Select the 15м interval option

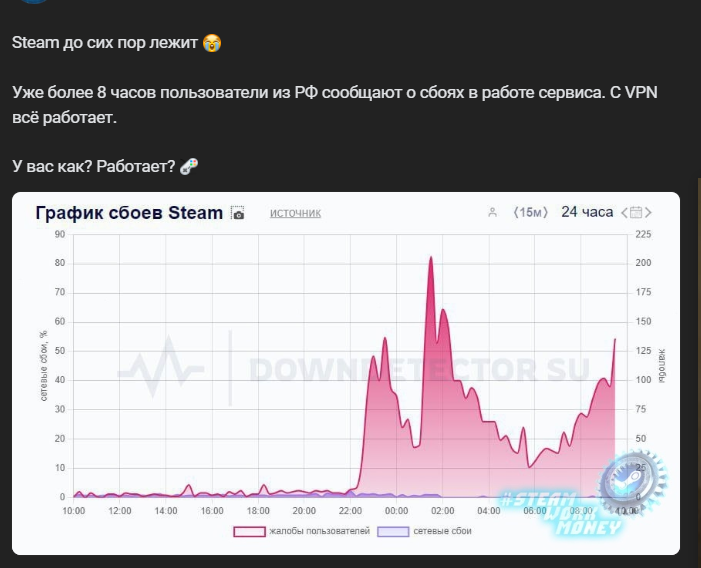[531, 212]
